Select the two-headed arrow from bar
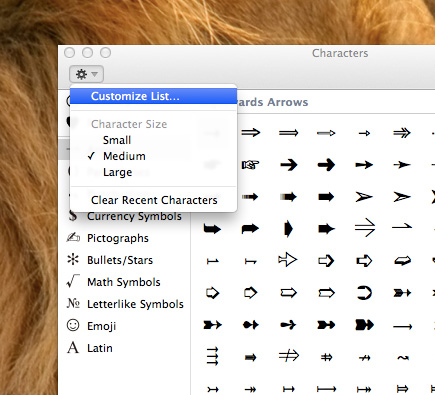Viewport: 435px width, 395px height. click(364, 389)
